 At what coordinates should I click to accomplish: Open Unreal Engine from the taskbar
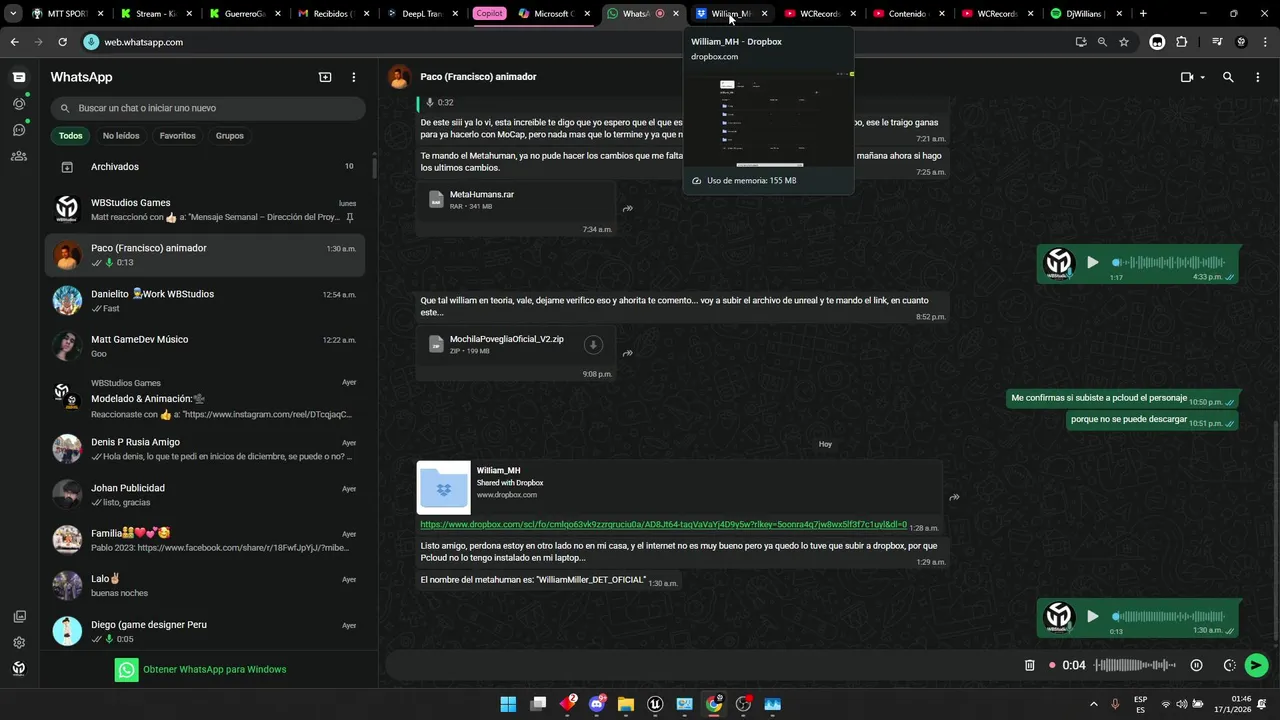[x=655, y=704]
